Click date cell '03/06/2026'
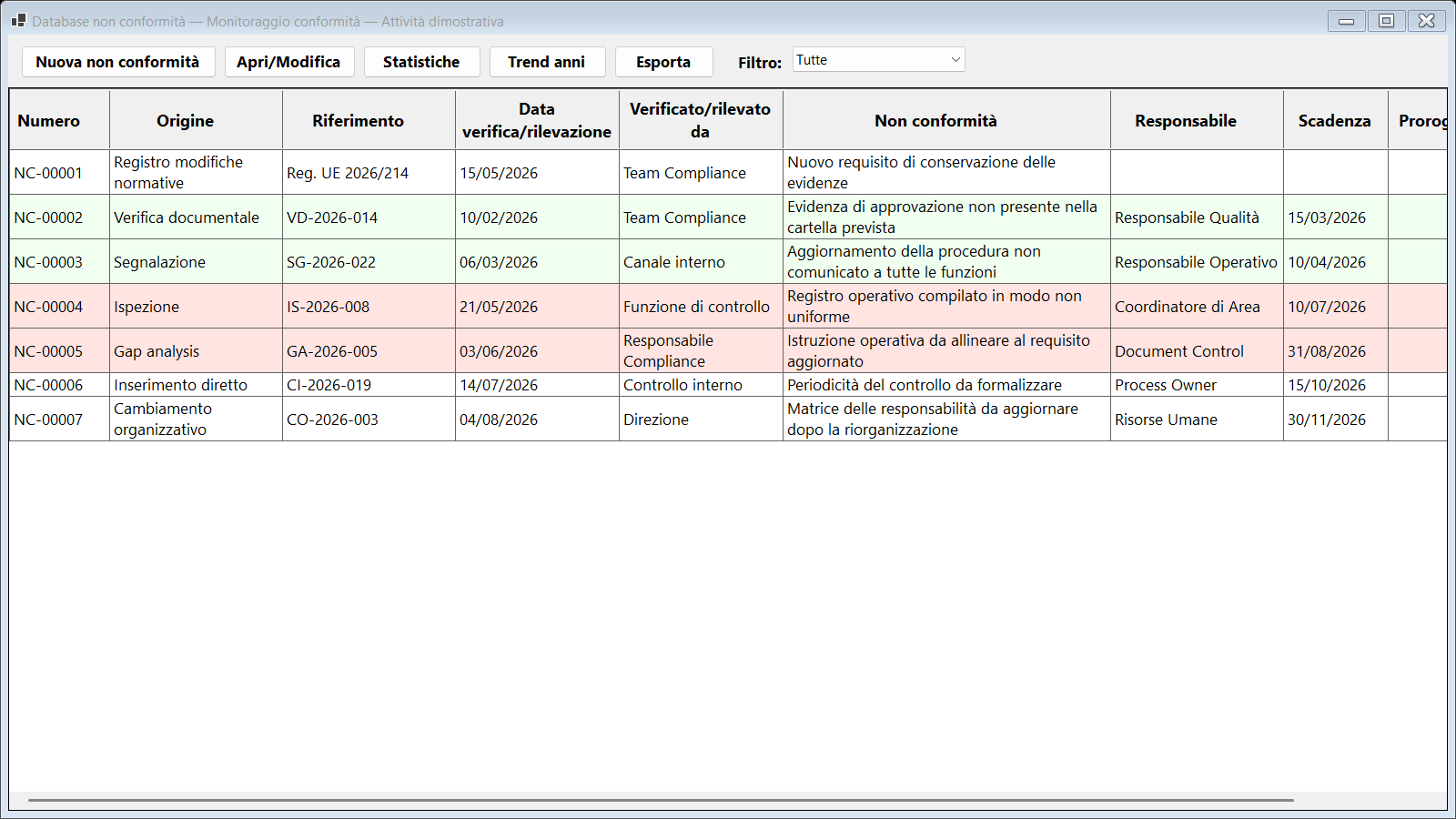This screenshot has height=819, width=1456. [x=537, y=350]
